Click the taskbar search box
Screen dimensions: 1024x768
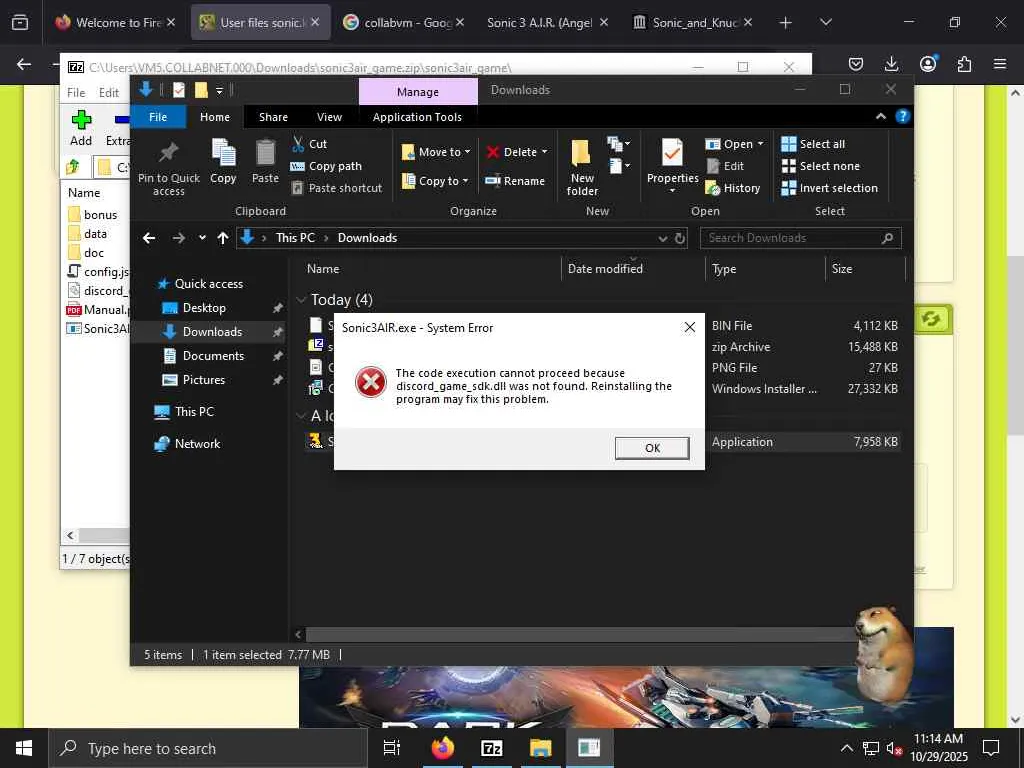209,748
